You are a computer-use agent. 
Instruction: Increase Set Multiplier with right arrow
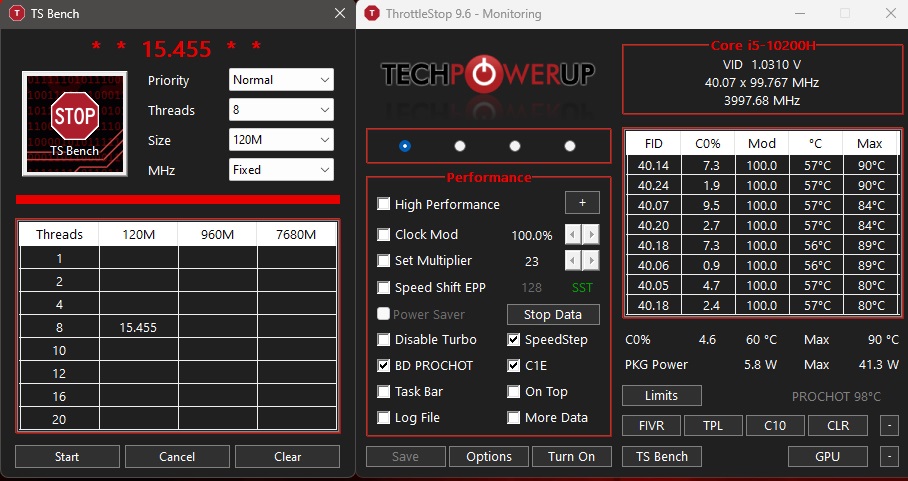[x=591, y=260]
